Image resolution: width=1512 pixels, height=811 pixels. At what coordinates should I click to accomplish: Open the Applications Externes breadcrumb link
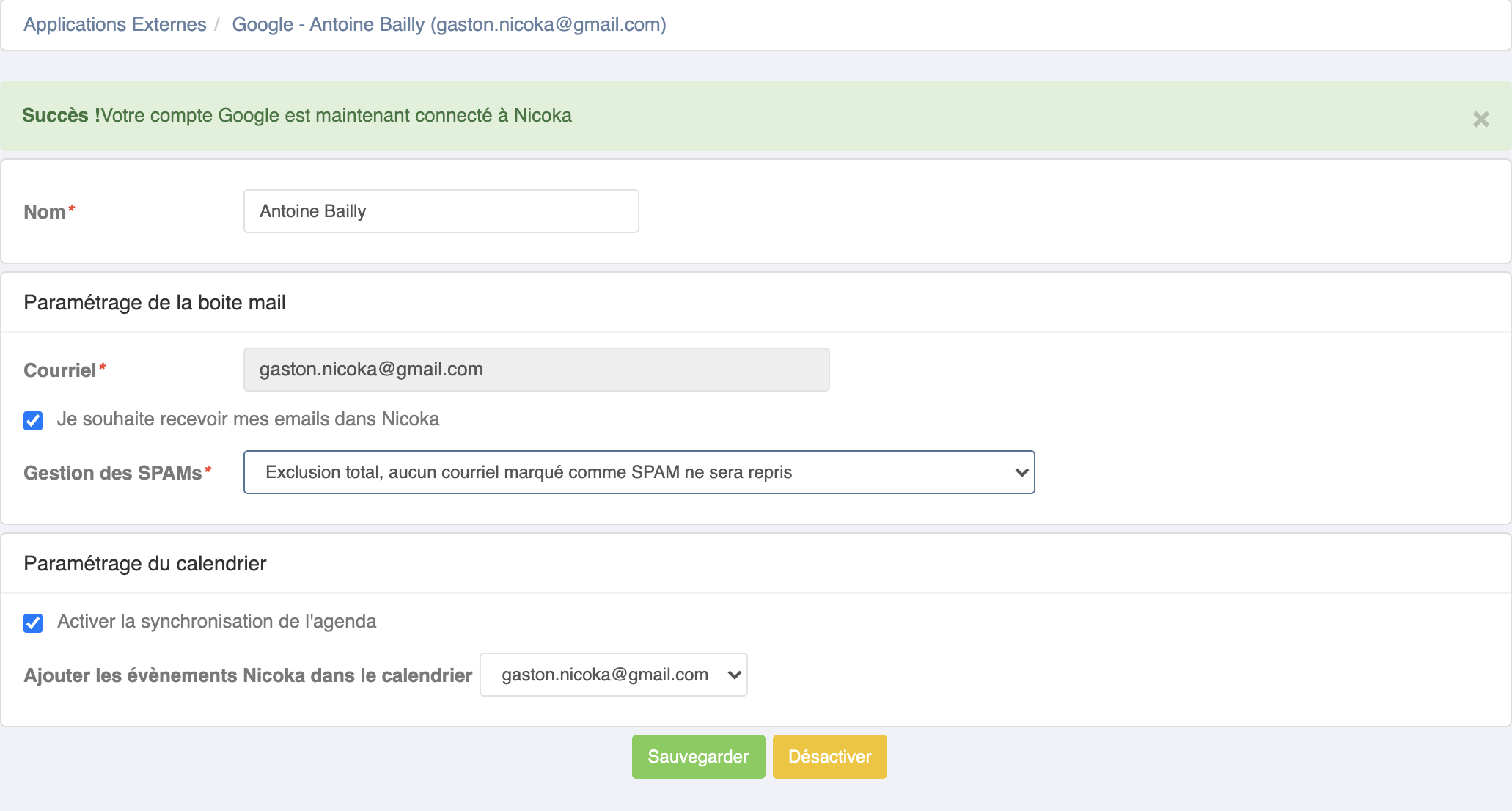pos(115,24)
